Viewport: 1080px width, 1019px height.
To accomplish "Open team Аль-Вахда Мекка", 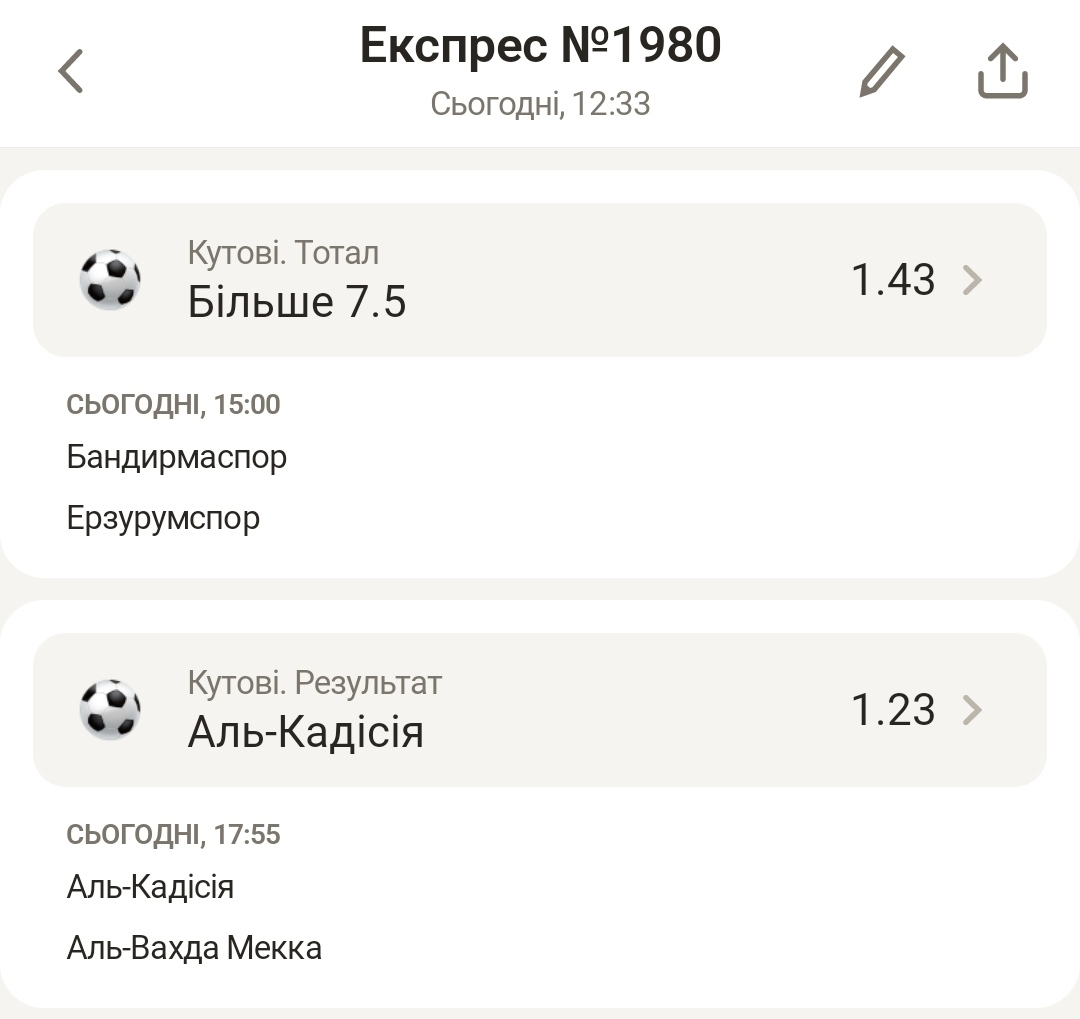I will pos(194,948).
